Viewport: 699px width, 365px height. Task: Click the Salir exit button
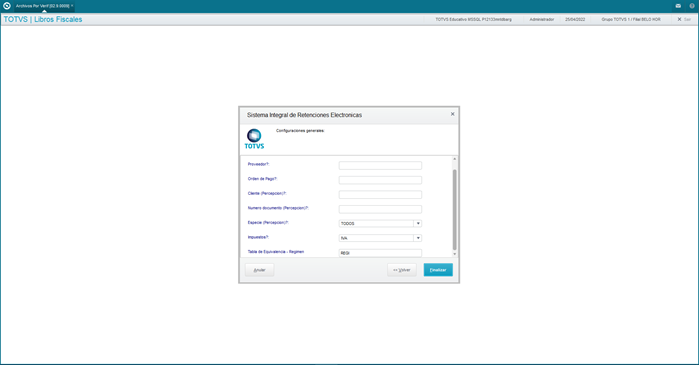[684, 20]
